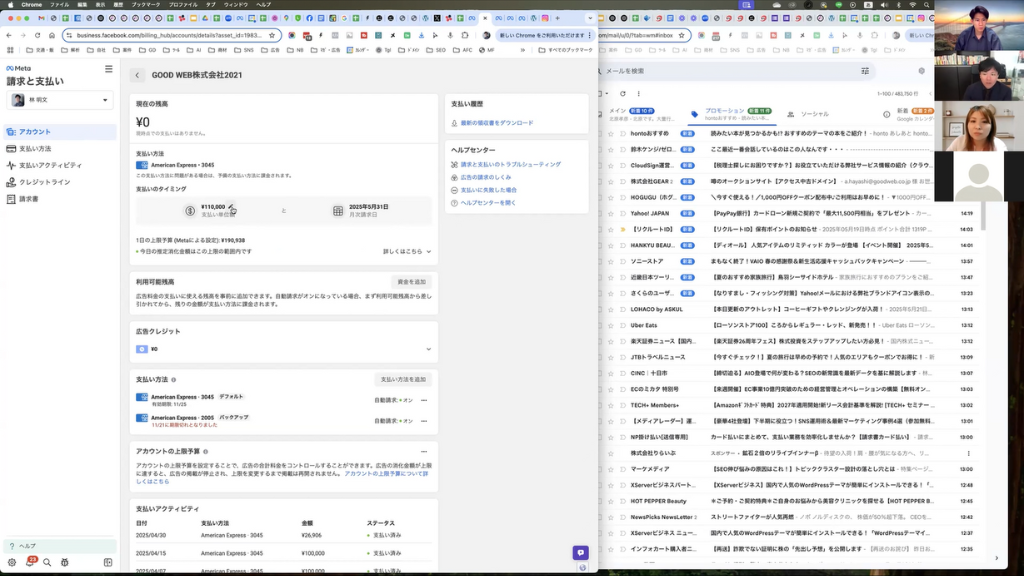The image size is (1024, 576).
Task: Open the Chrome tab search dropdown
Action: pos(590,18)
